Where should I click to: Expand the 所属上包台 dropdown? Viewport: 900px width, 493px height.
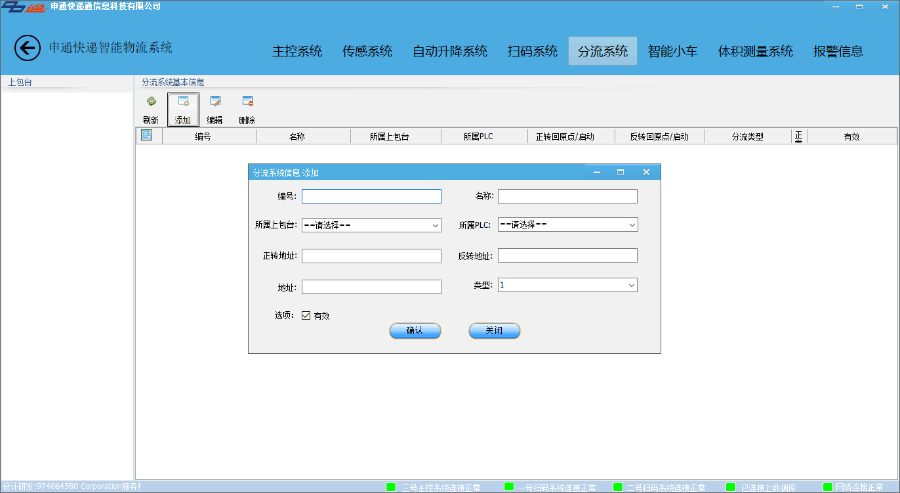[435, 226]
